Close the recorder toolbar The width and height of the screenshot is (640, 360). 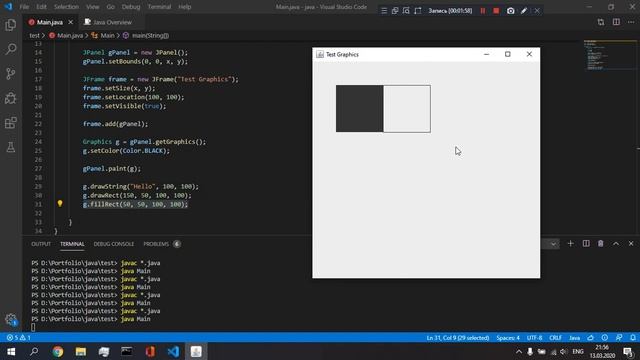tap(537, 11)
